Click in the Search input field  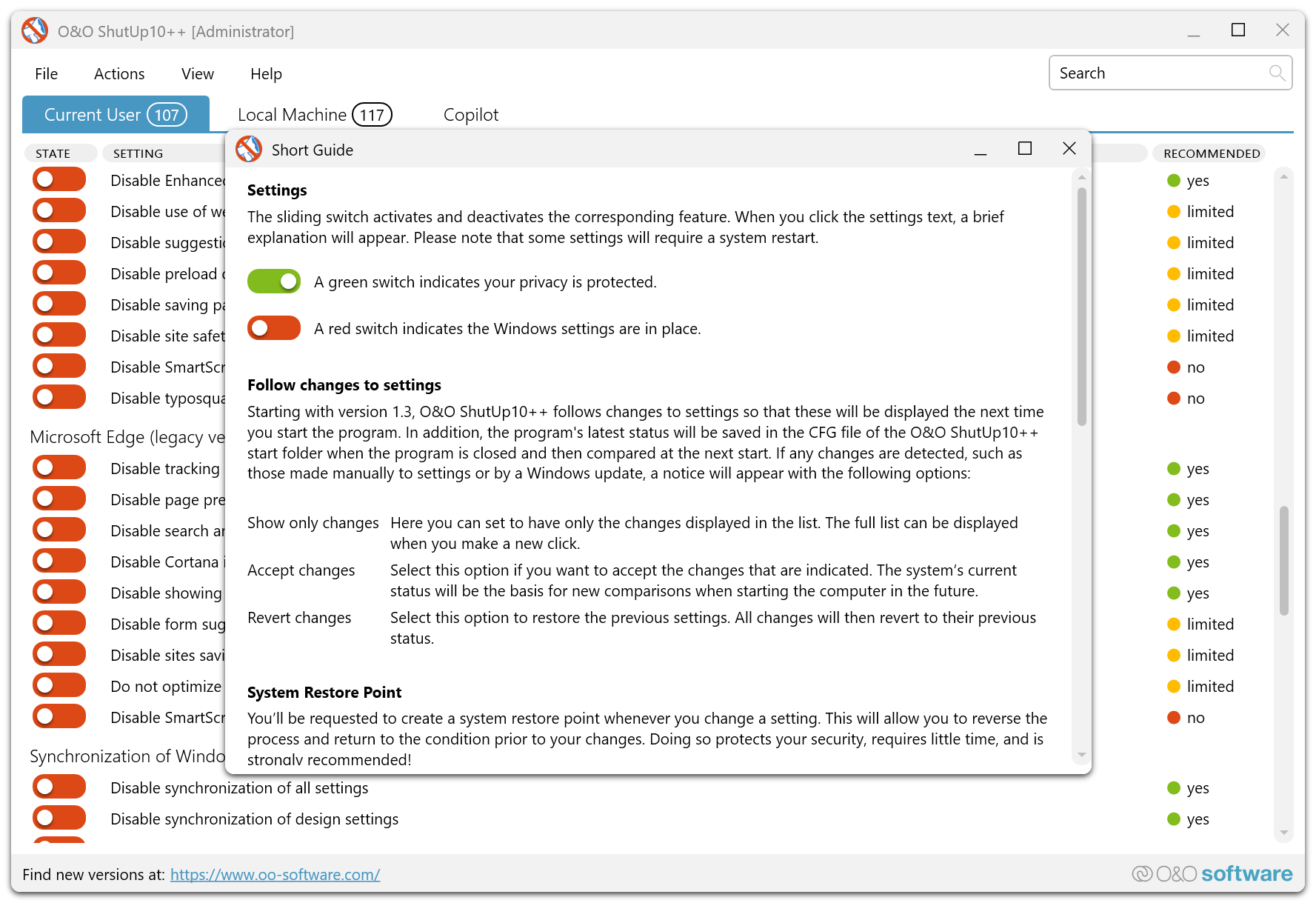coord(1159,73)
